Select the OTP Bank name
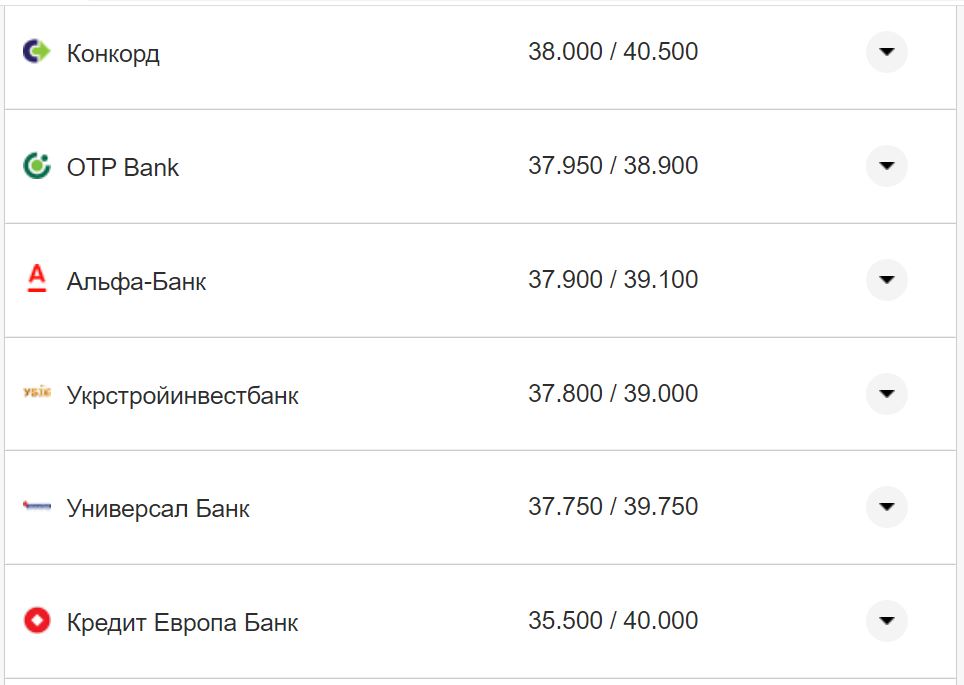 click(x=123, y=167)
